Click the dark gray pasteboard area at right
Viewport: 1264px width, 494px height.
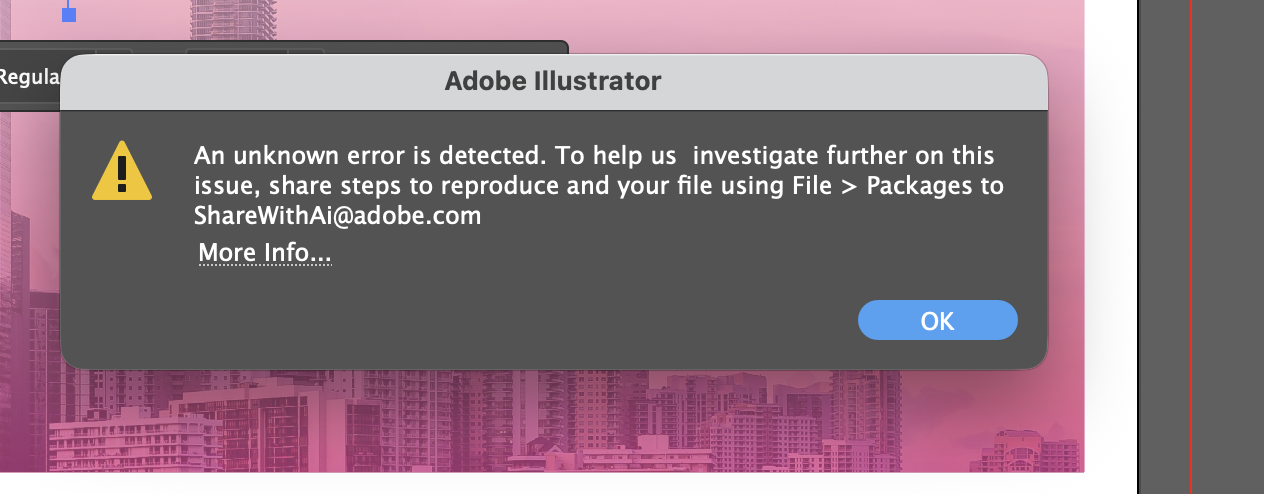tap(1228, 250)
